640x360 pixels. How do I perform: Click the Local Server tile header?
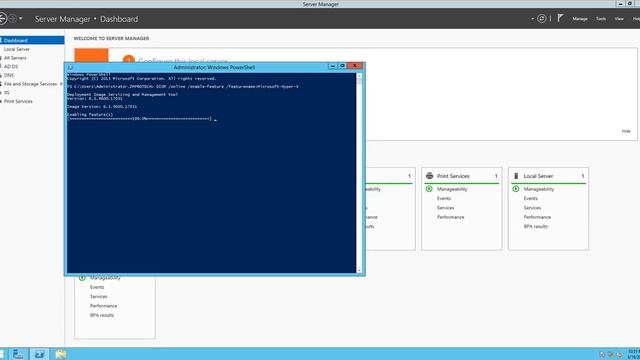click(x=538, y=176)
